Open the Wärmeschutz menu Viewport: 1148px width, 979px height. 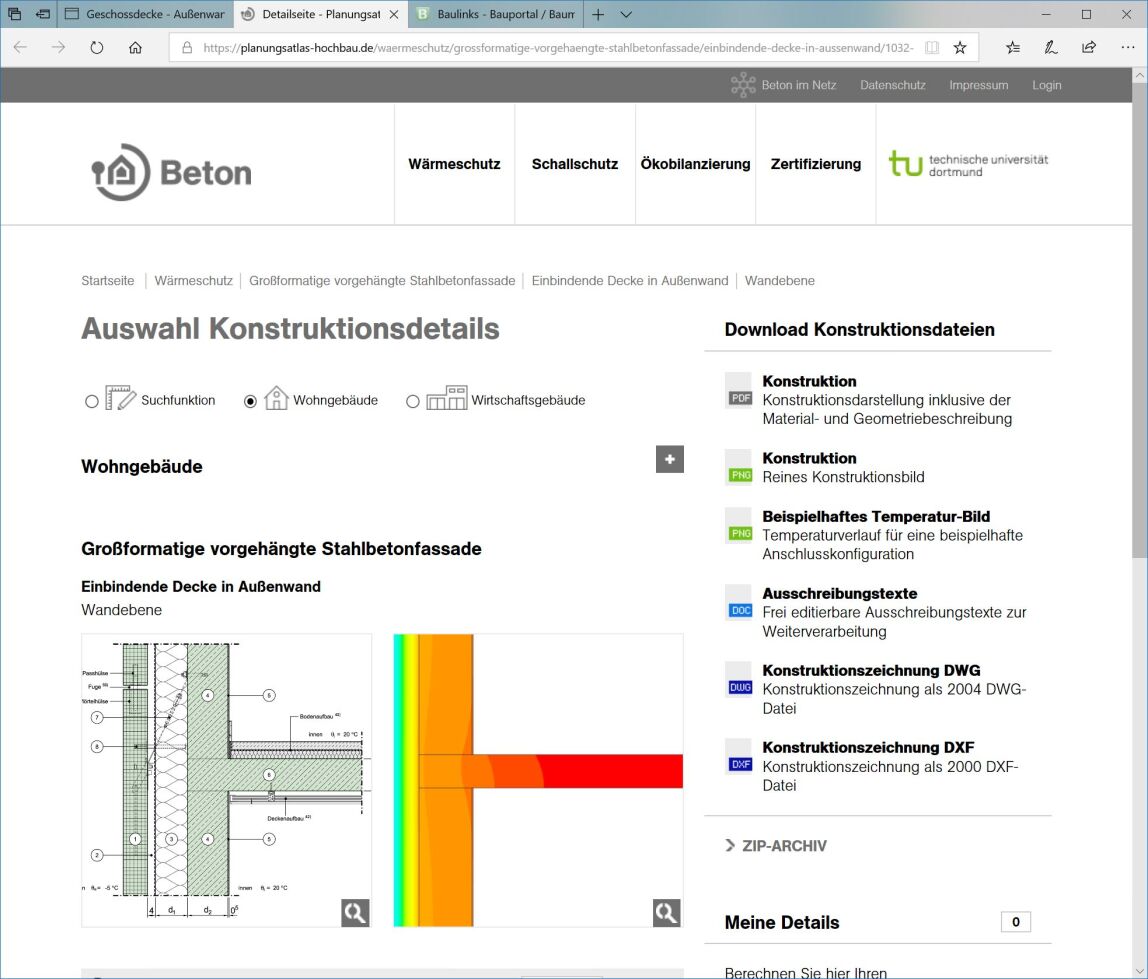tap(454, 164)
